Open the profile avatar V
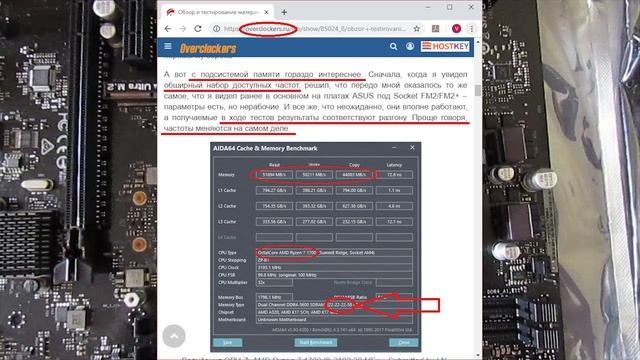 (456, 29)
